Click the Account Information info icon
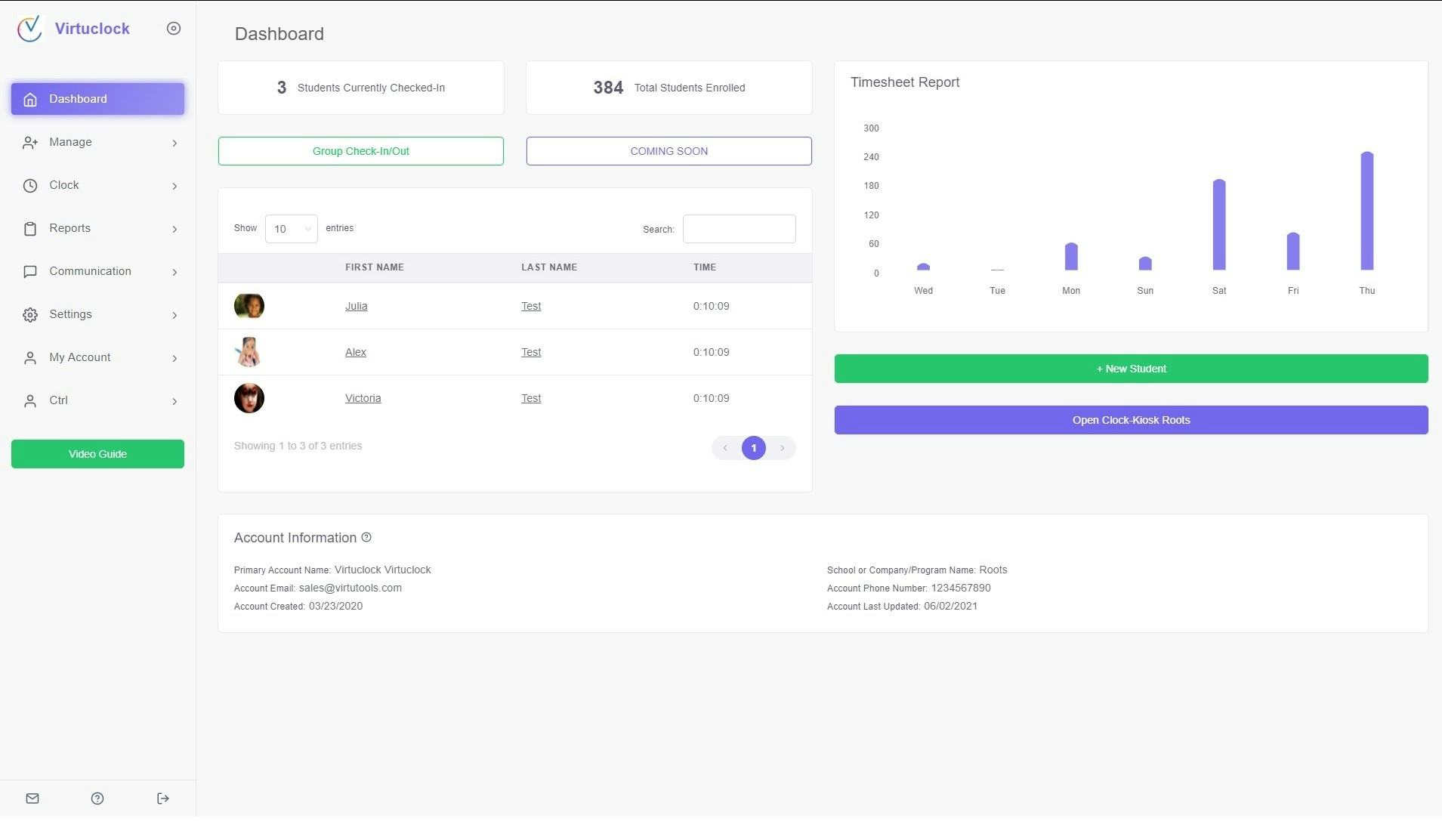Image resolution: width=1442 pixels, height=840 pixels. point(366,537)
